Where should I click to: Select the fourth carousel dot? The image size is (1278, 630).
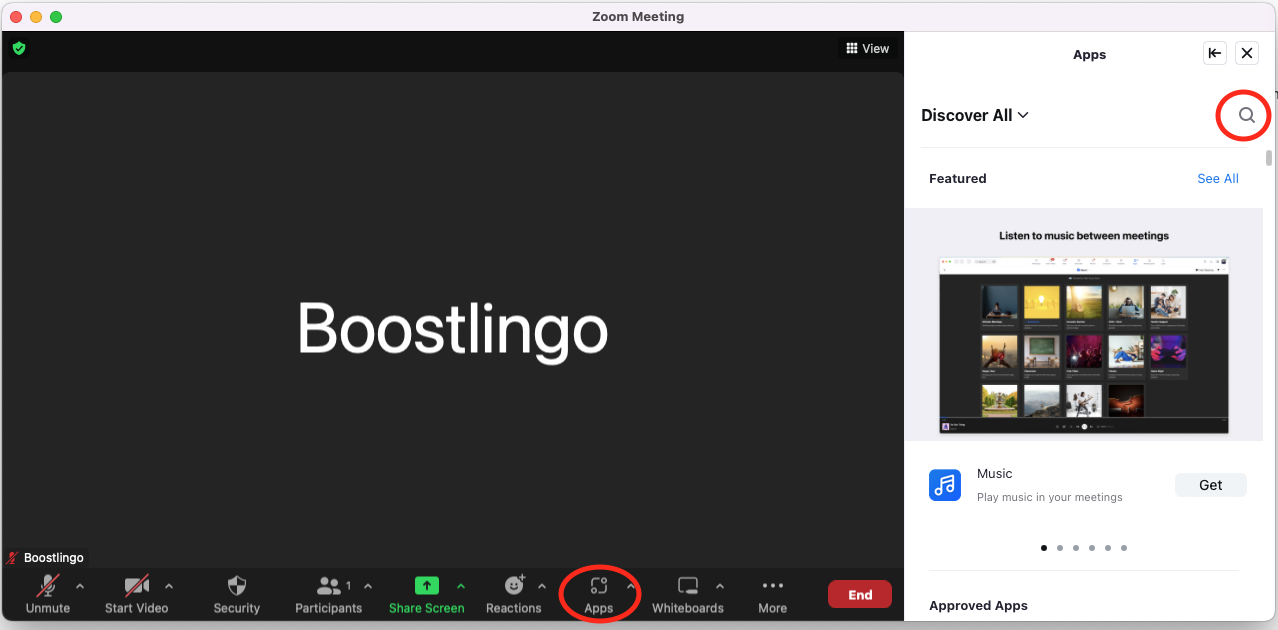pos(1092,548)
